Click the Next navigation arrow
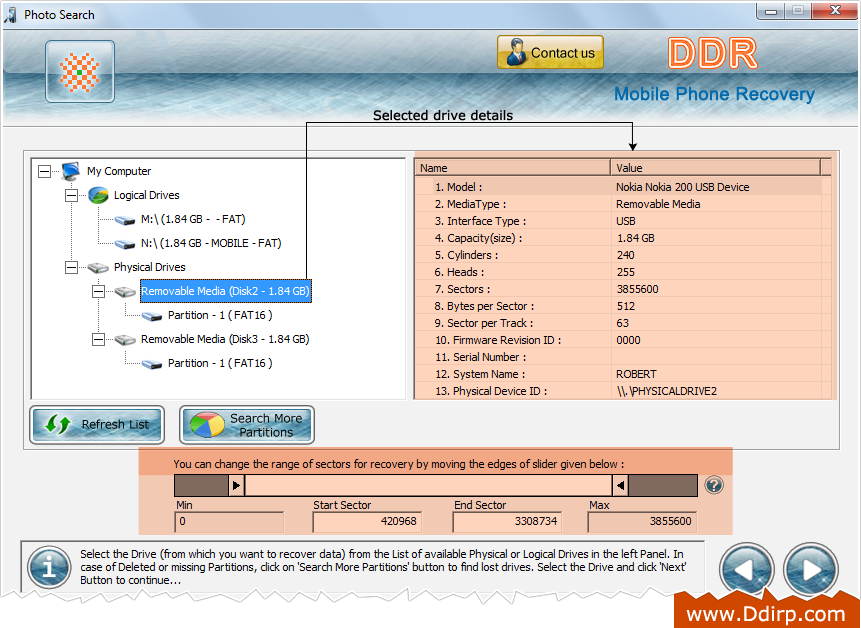 pyautogui.click(x=811, y=569)
